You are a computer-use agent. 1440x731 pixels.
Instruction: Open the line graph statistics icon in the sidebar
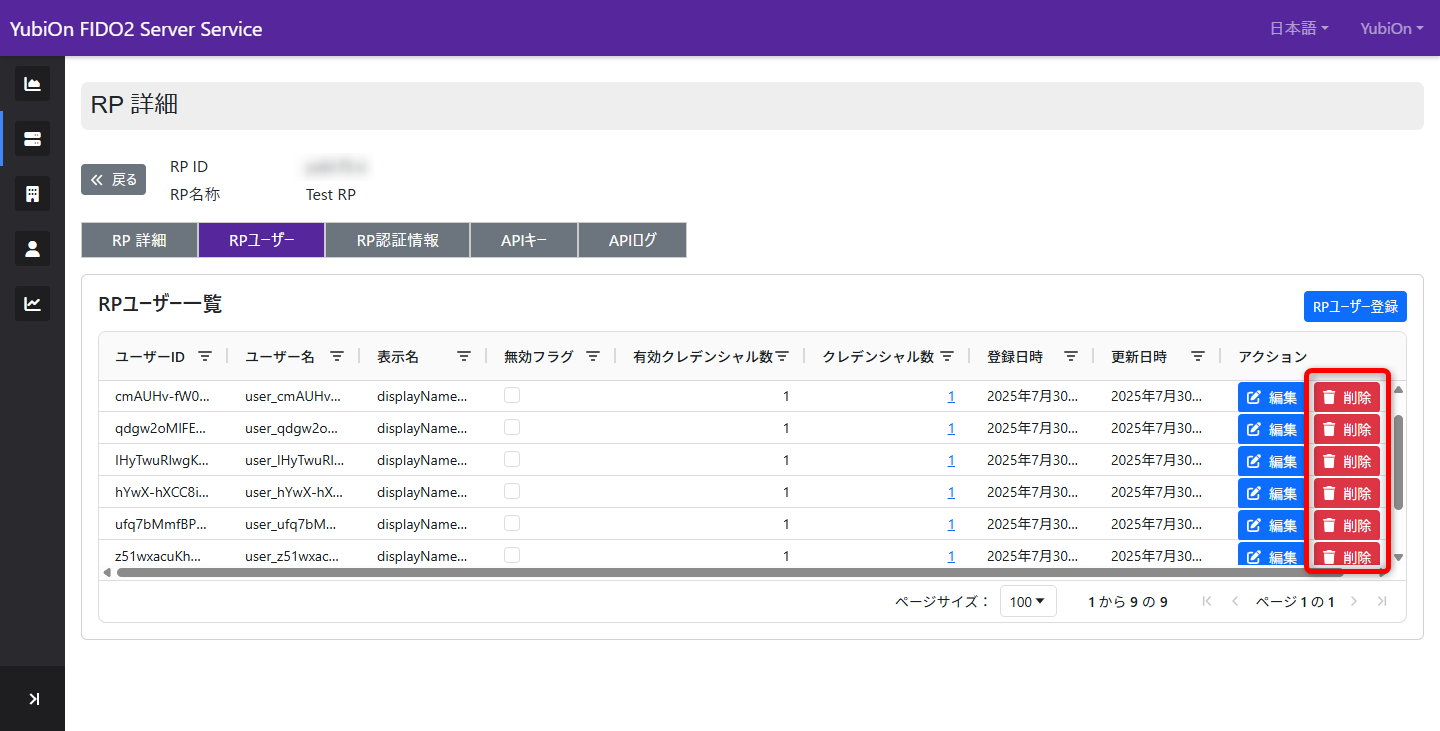32,303
